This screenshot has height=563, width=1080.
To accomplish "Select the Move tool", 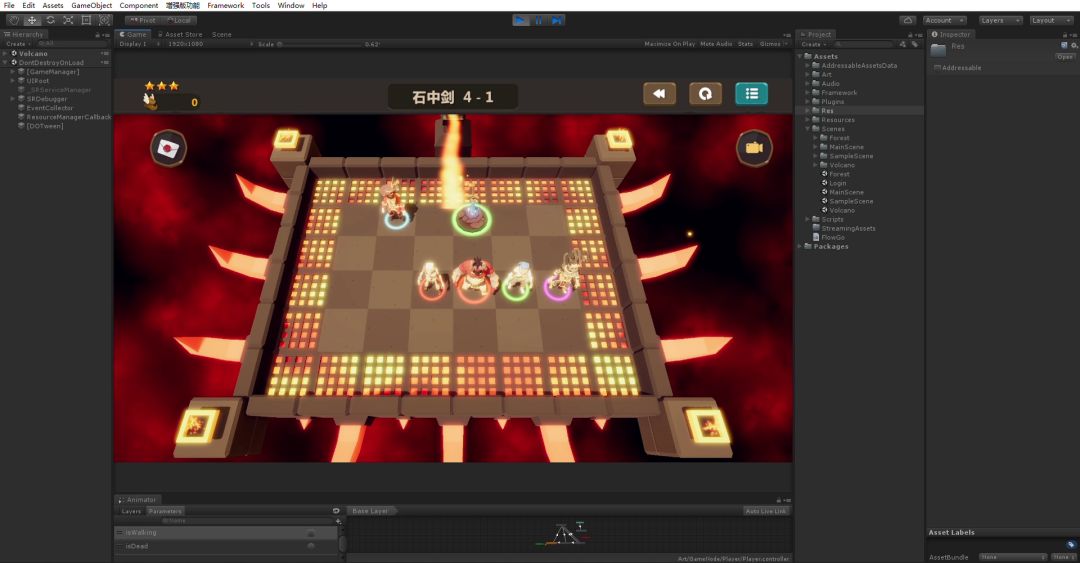I will [32, 20].
